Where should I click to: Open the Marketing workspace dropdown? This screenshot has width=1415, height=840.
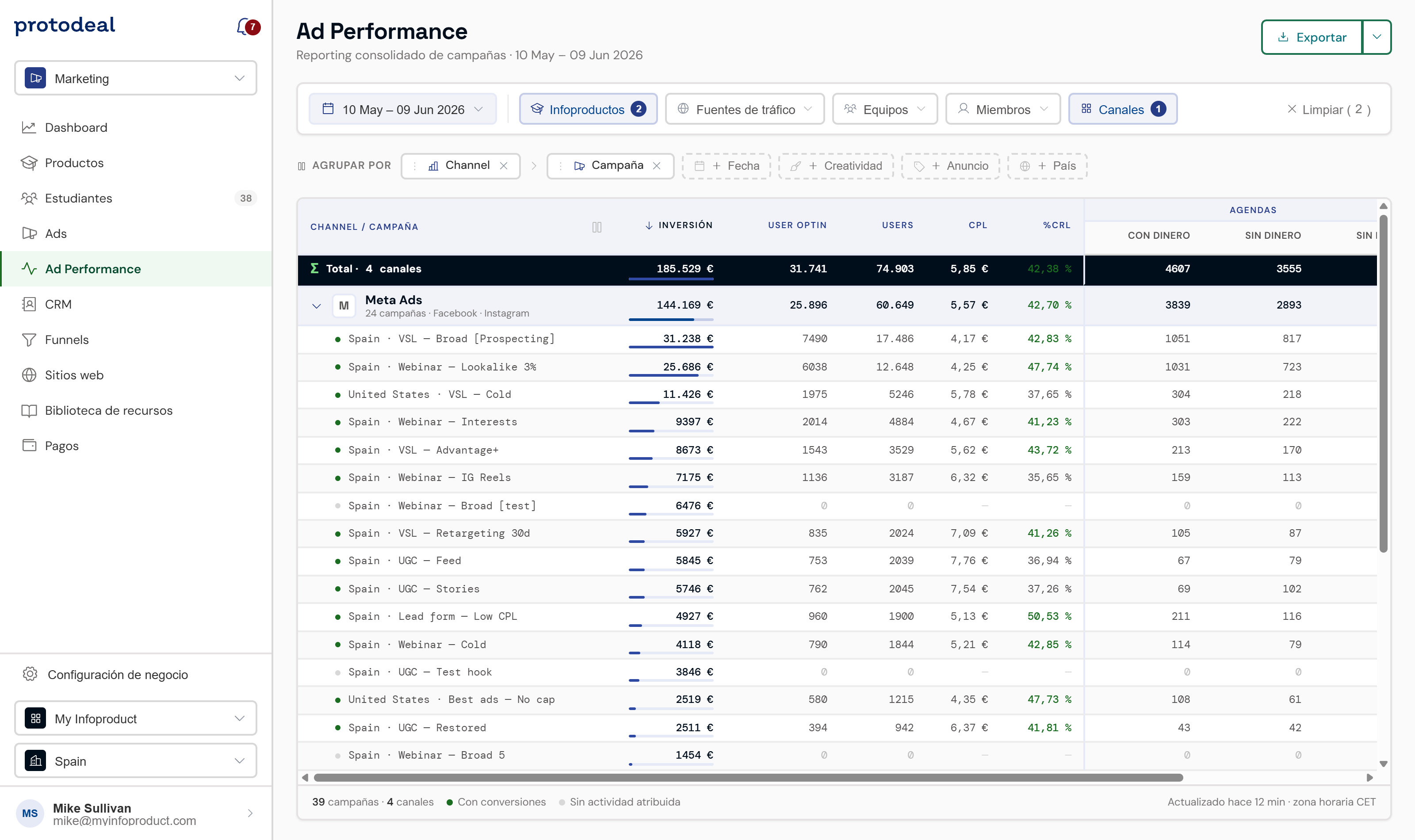[136, 78]
